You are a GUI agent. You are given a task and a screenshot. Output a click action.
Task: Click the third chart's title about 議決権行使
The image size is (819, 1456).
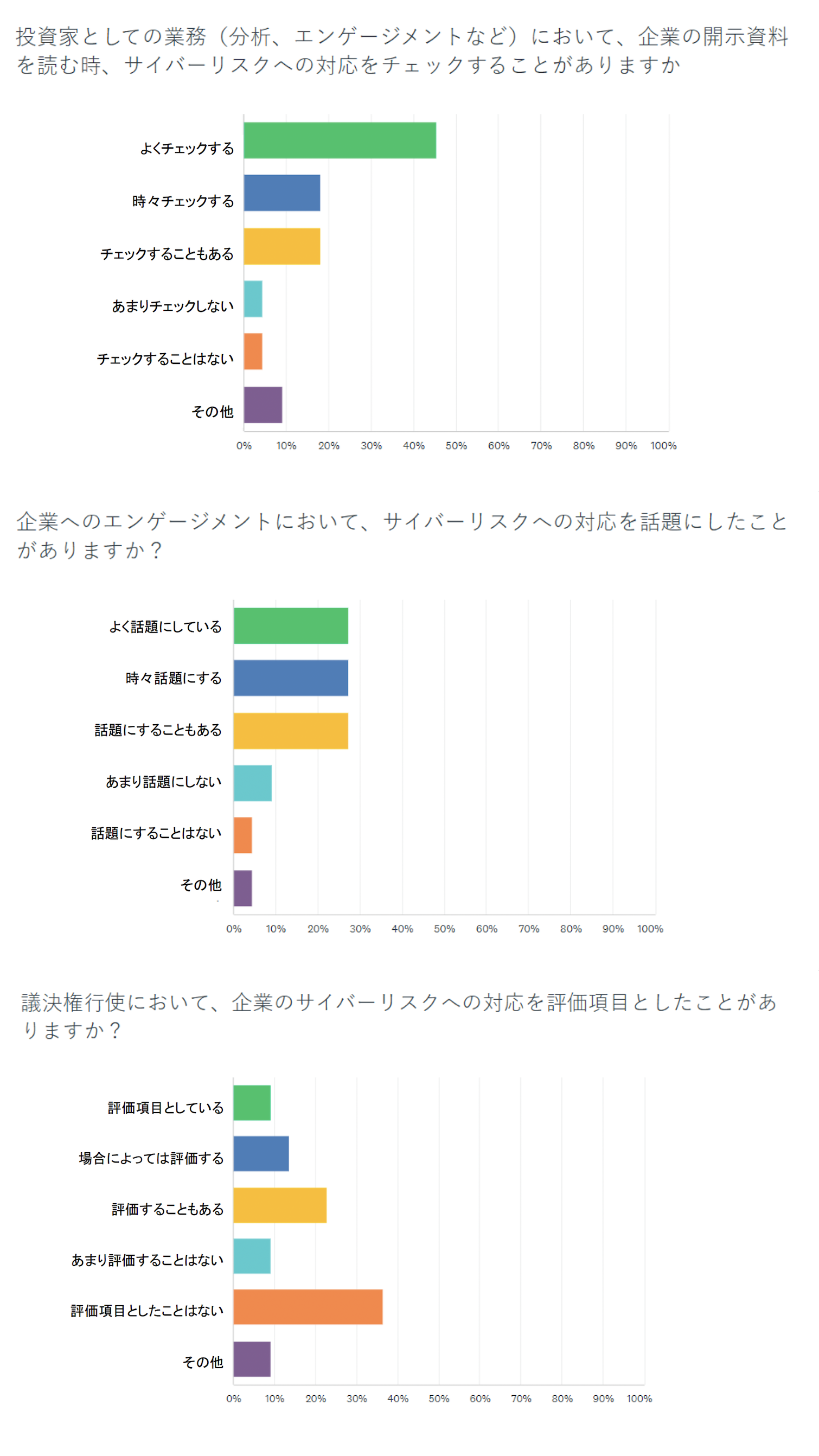tap(399, 1016)
